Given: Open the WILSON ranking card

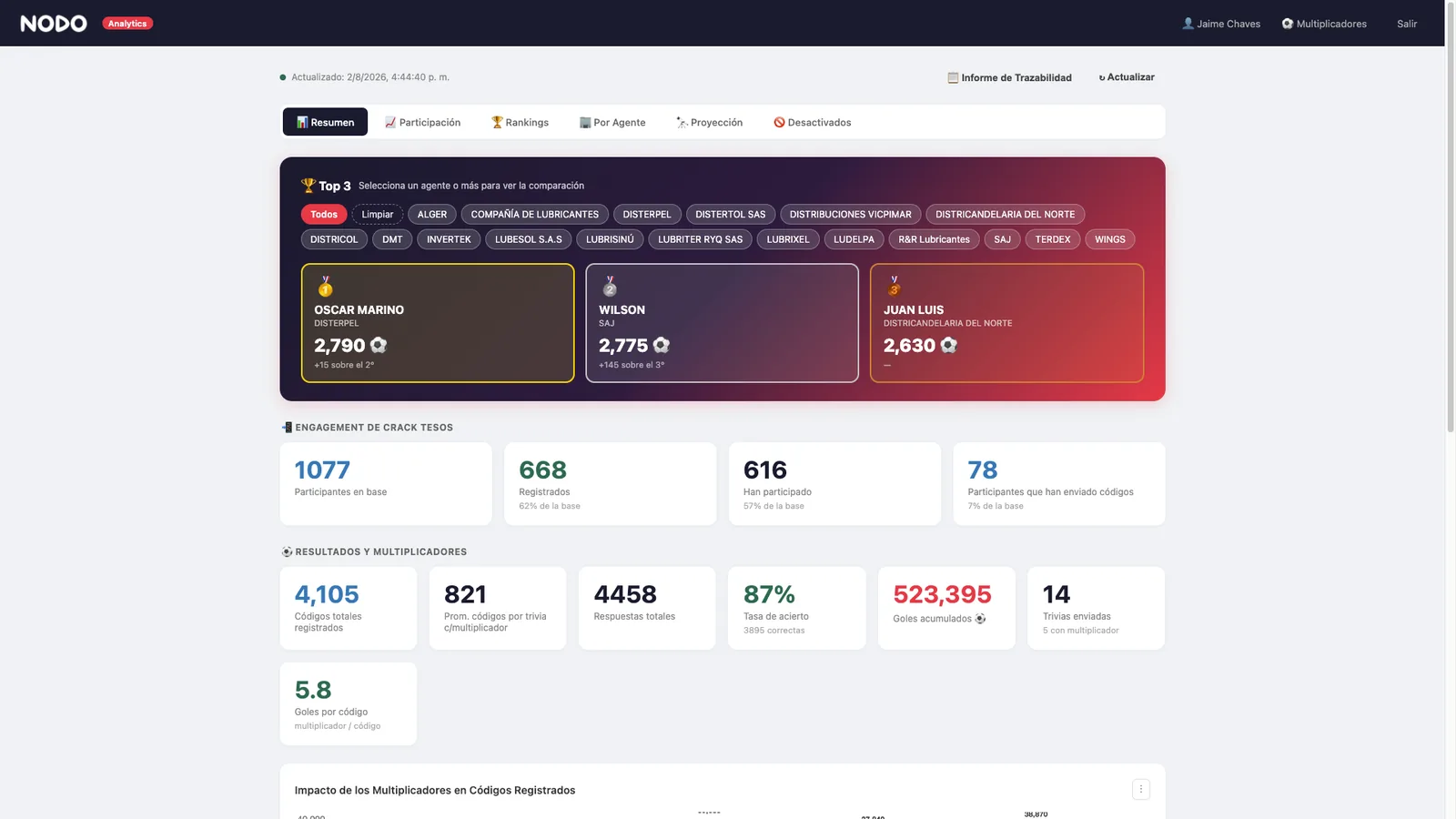Looking at the screenshot, I should pos(723,323).
